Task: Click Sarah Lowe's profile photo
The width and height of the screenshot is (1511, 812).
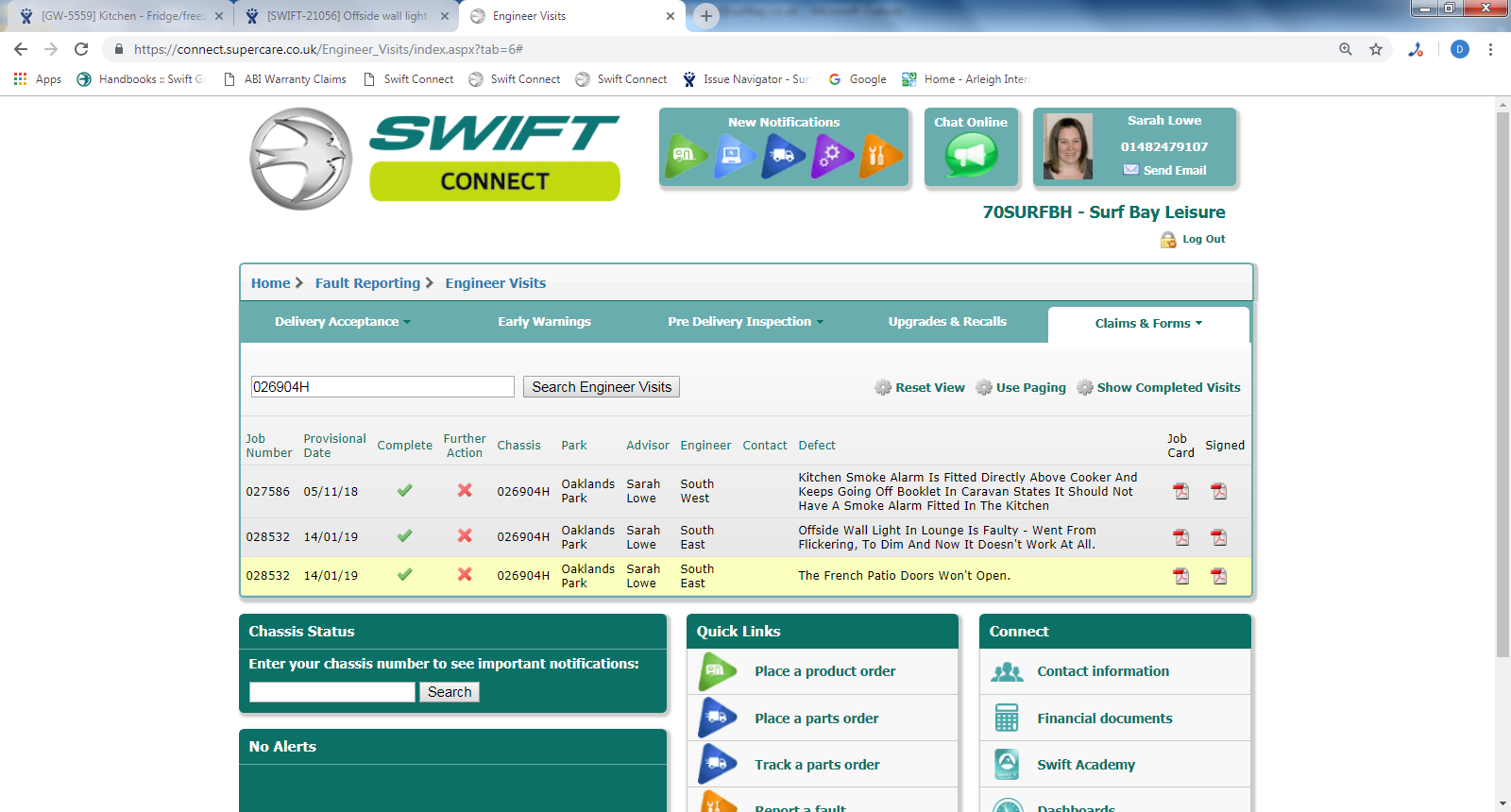Action: point(1068,146)
